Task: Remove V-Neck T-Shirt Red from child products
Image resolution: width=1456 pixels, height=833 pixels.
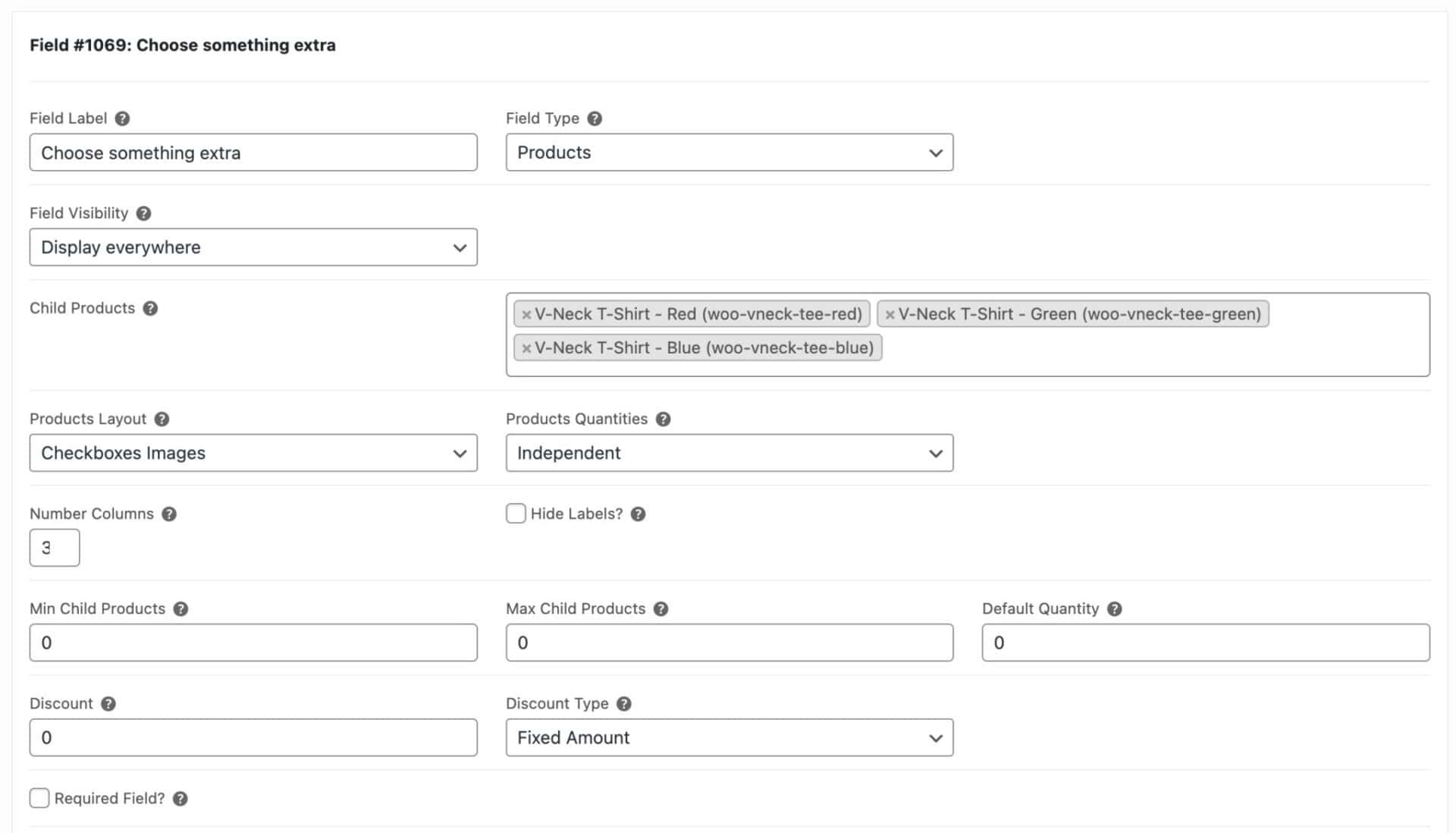Action: coord(526,314)
